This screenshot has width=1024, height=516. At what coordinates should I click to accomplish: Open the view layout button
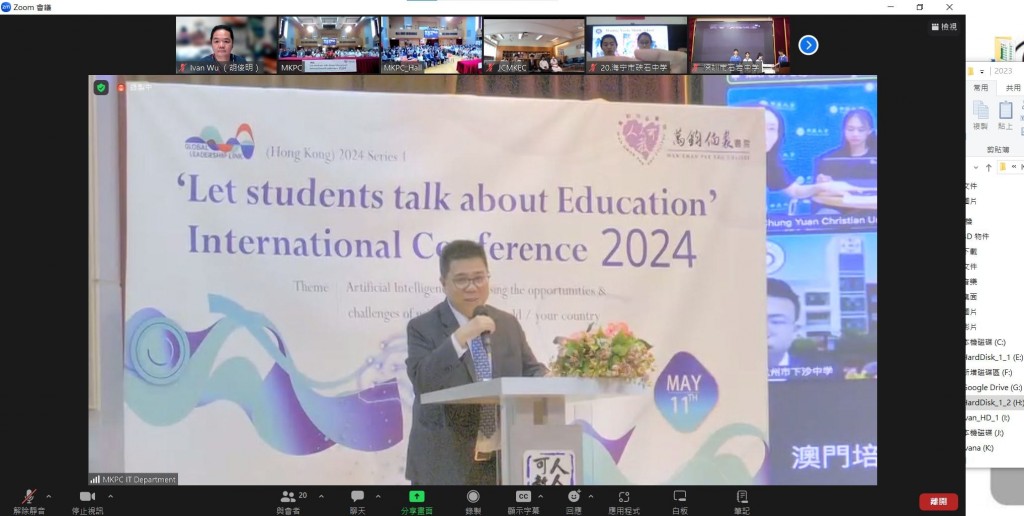(x=942, y=27)
